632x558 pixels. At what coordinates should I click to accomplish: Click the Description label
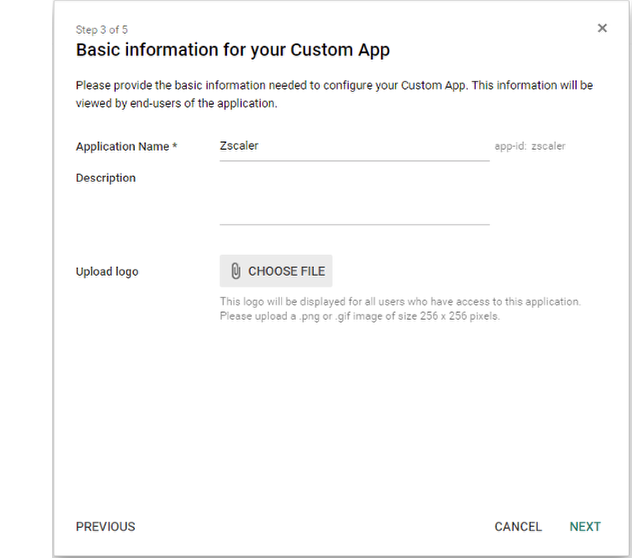click(x=106, y=178)
